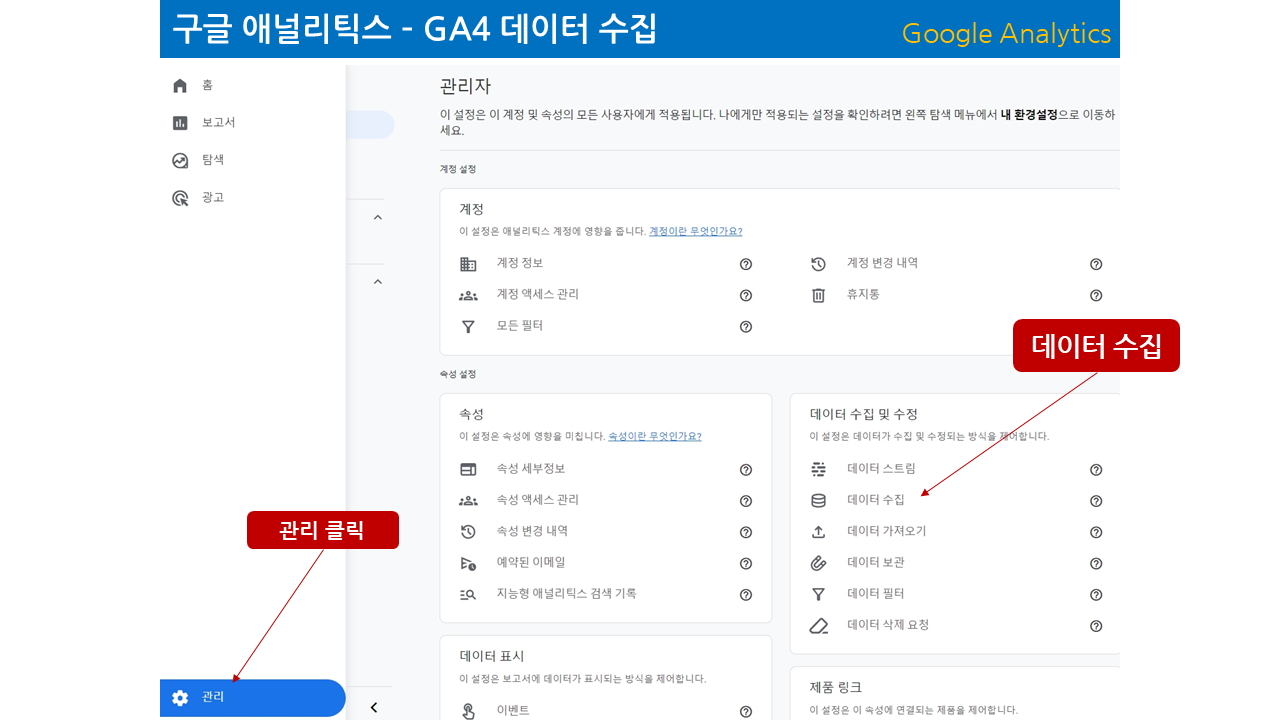Open the 휴지통 trash page
Image resolution: width=1280 pixels, height=720 pixels.
[863, 294]
